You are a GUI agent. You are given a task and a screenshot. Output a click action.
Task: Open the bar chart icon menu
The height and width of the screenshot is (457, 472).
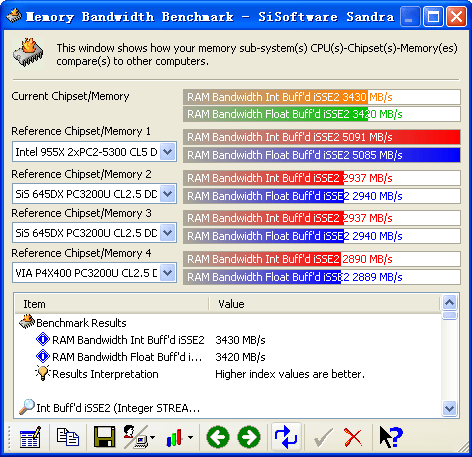click(x=175, y=438)
